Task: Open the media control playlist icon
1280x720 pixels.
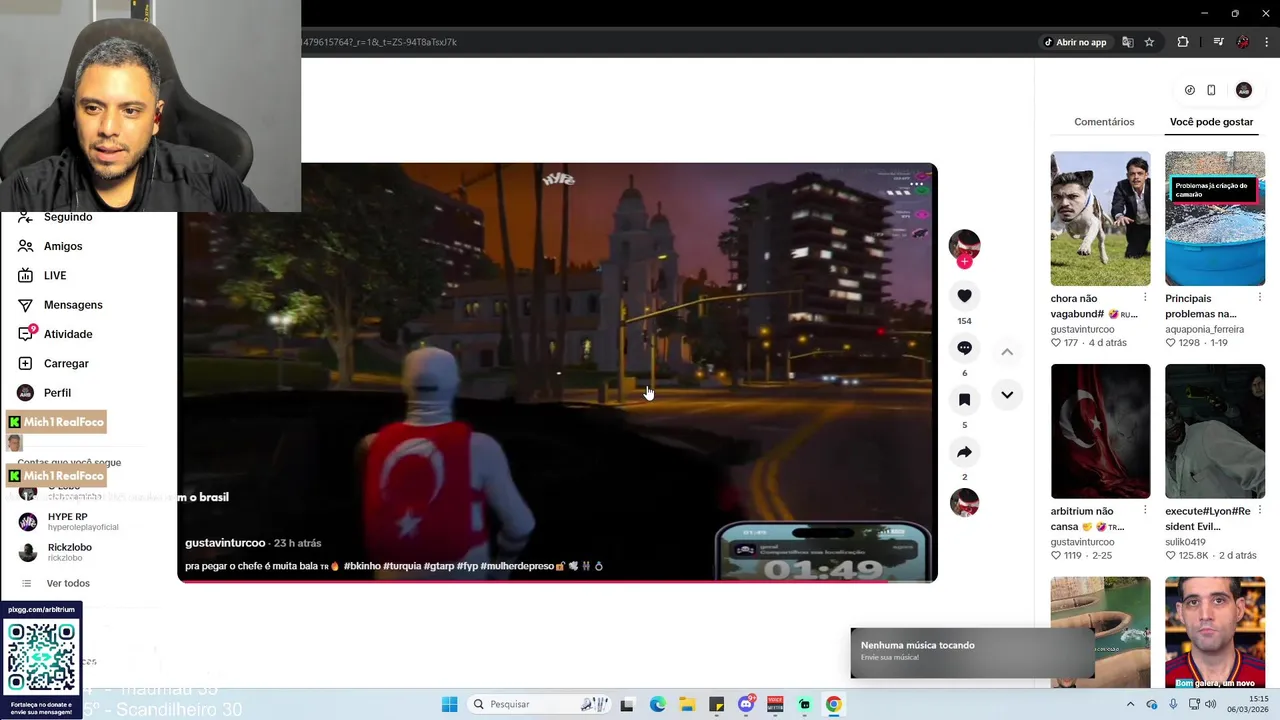Action: click(1218, 42)
